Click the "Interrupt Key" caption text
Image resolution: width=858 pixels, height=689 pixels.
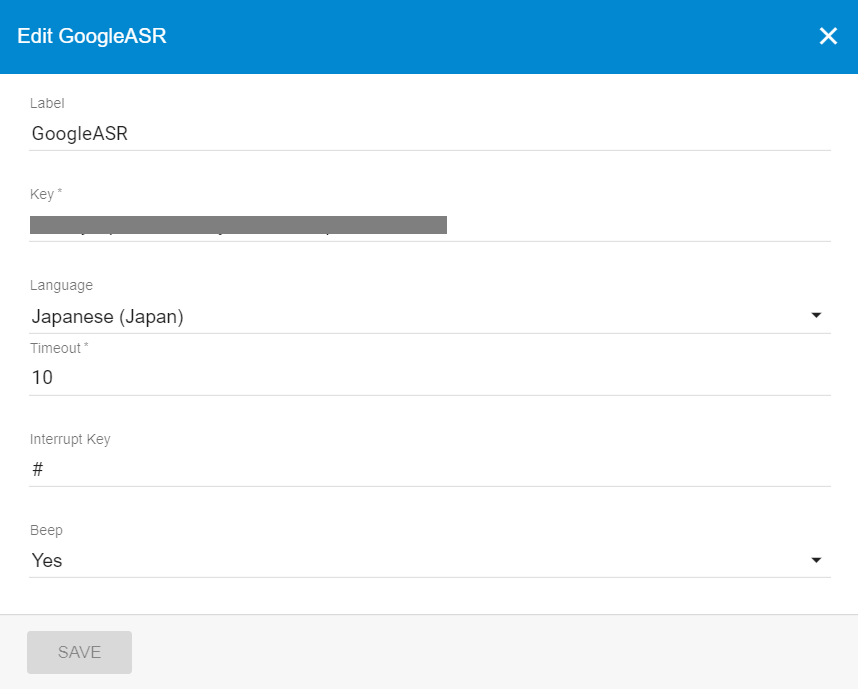point(70,439)
